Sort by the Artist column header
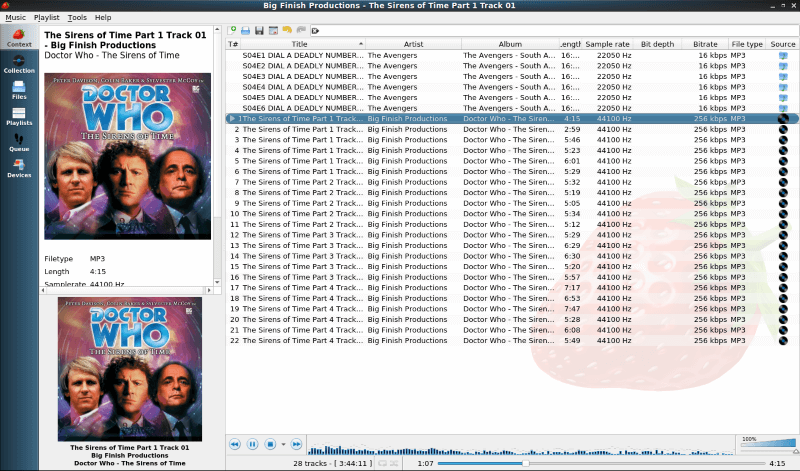Screen dimensions: 800x471 click(x=413, y=44)
